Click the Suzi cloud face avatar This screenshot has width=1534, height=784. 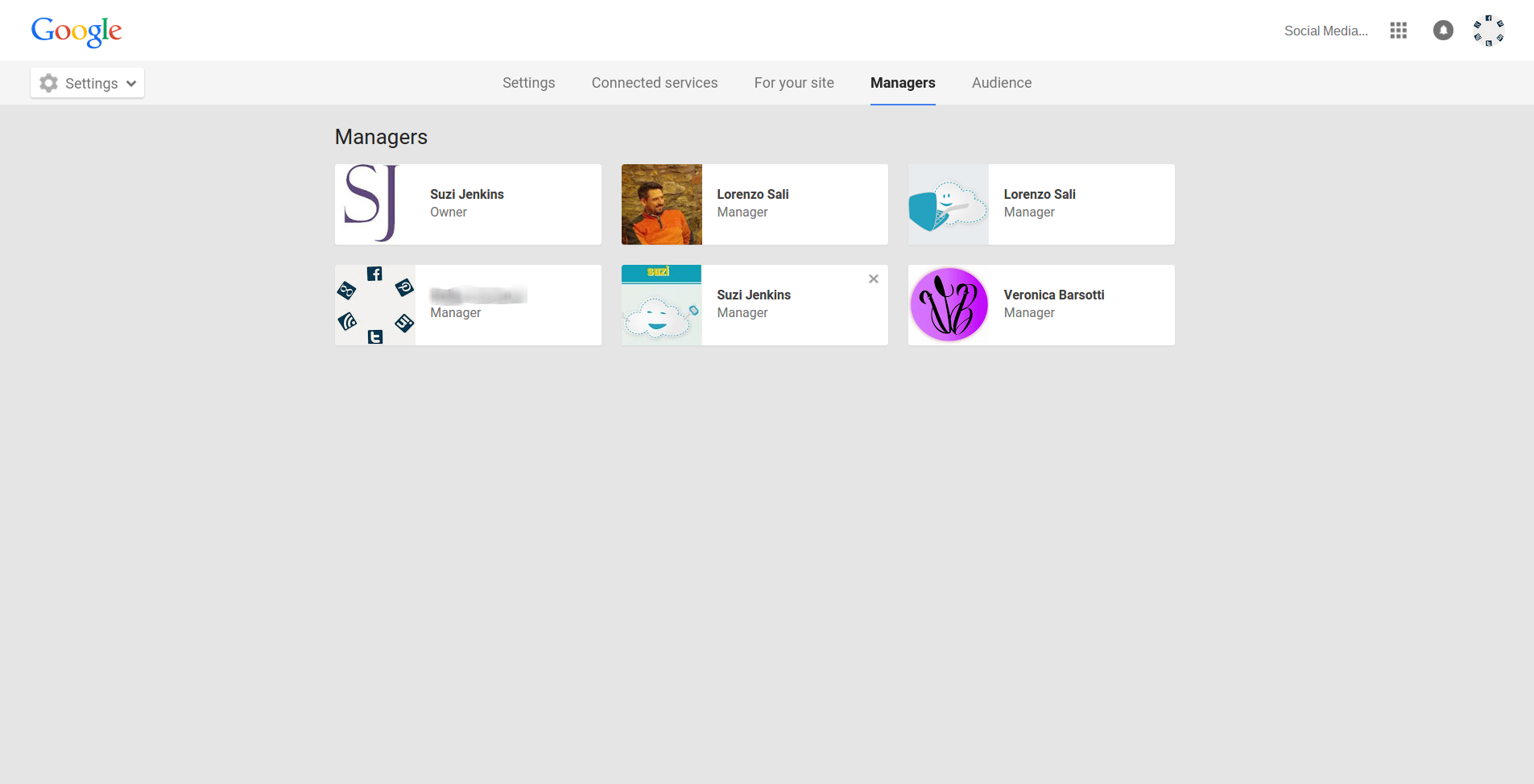point(662,305)
